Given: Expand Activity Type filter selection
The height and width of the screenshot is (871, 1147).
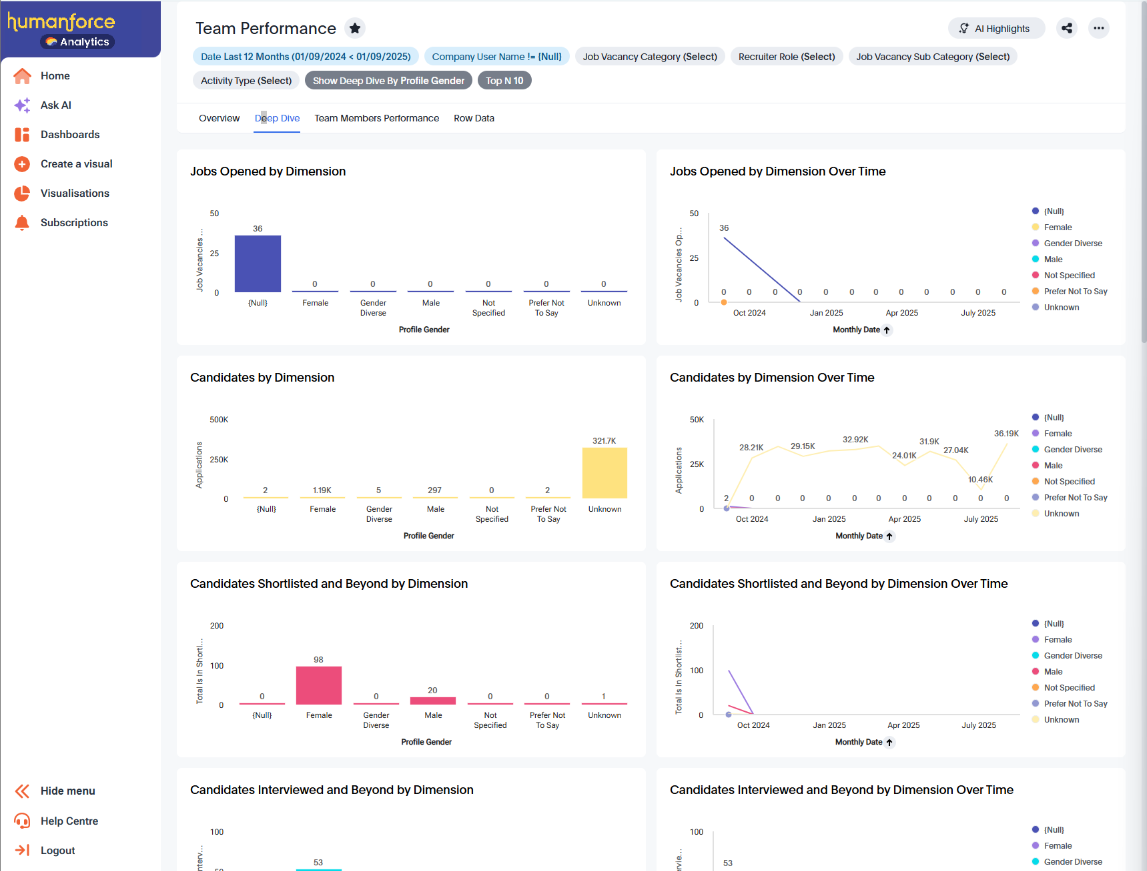Looking at the screenshot, I should click(246, 81).
